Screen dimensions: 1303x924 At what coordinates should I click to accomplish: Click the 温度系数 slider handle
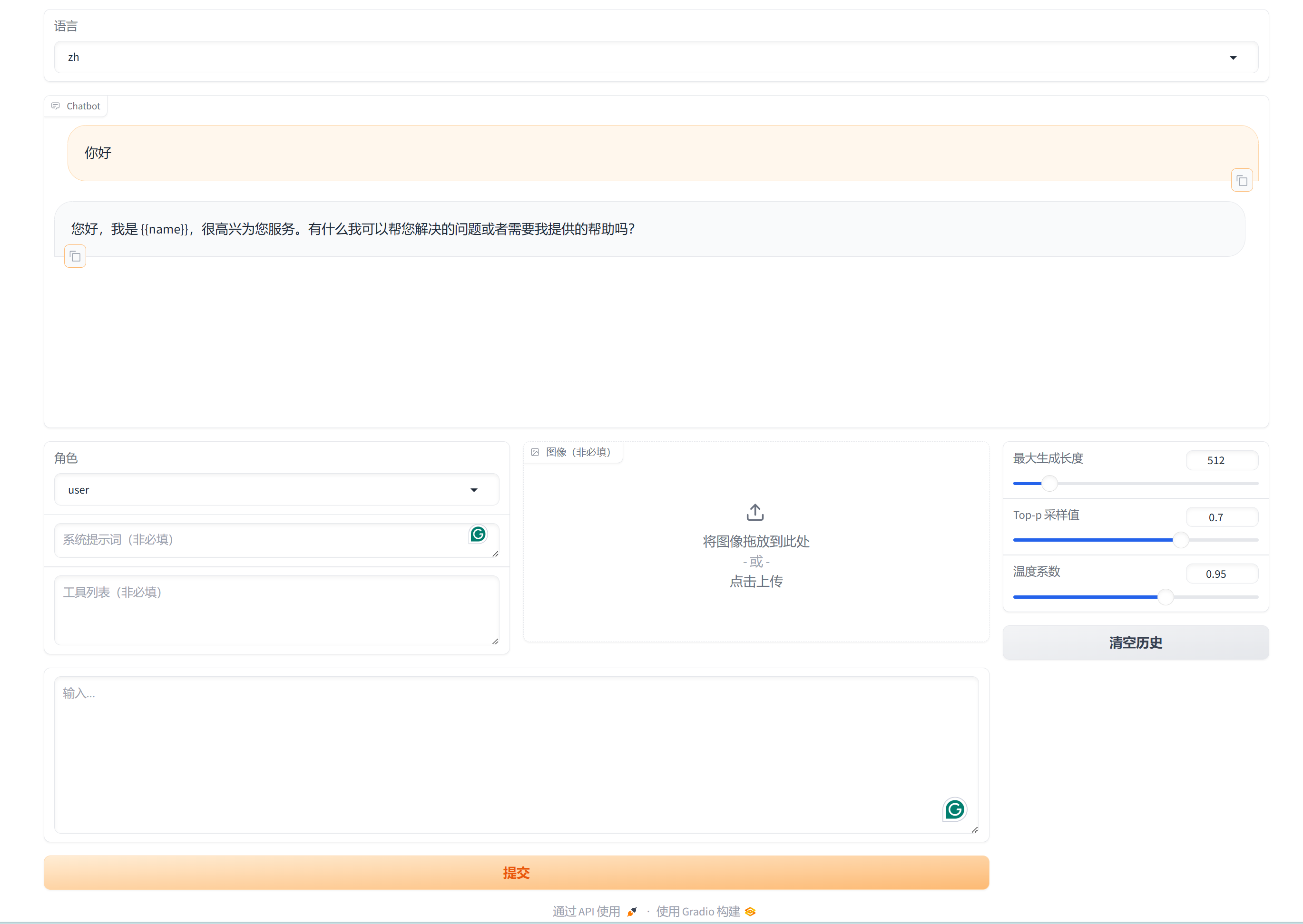pos(1167,596)
